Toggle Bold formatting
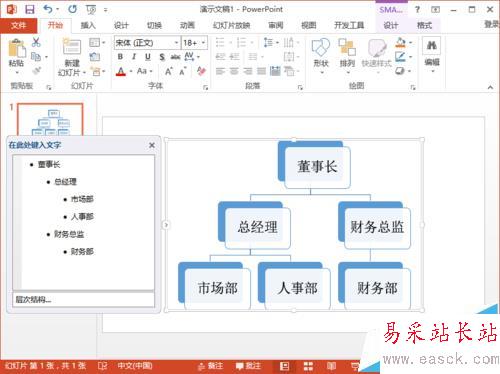The image size is (500, 374). (x=120, y=57)
